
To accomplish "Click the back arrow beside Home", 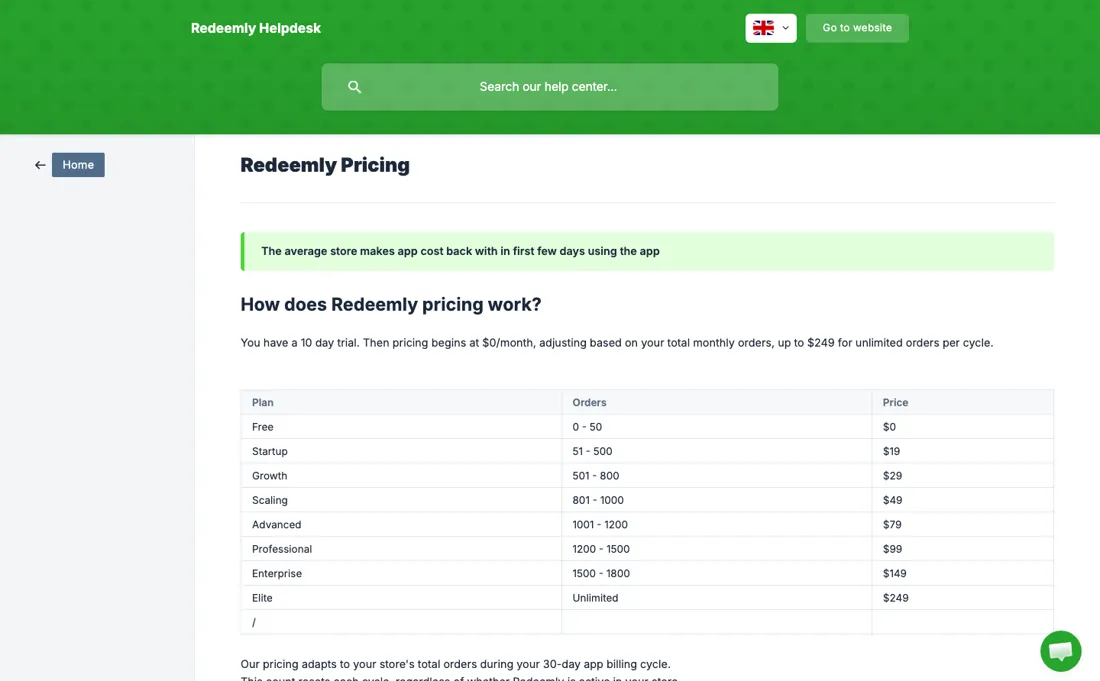I will click(40, 165).
